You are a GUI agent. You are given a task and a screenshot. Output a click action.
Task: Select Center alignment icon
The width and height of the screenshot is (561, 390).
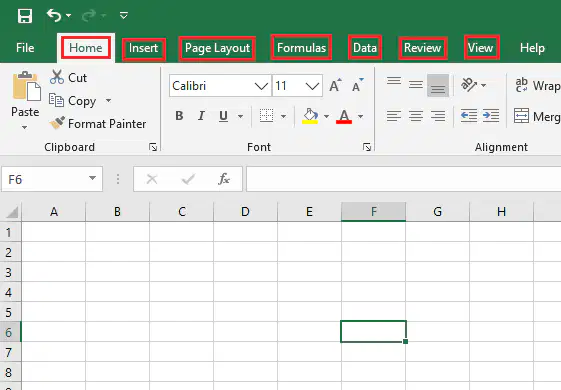pos(416,116)
